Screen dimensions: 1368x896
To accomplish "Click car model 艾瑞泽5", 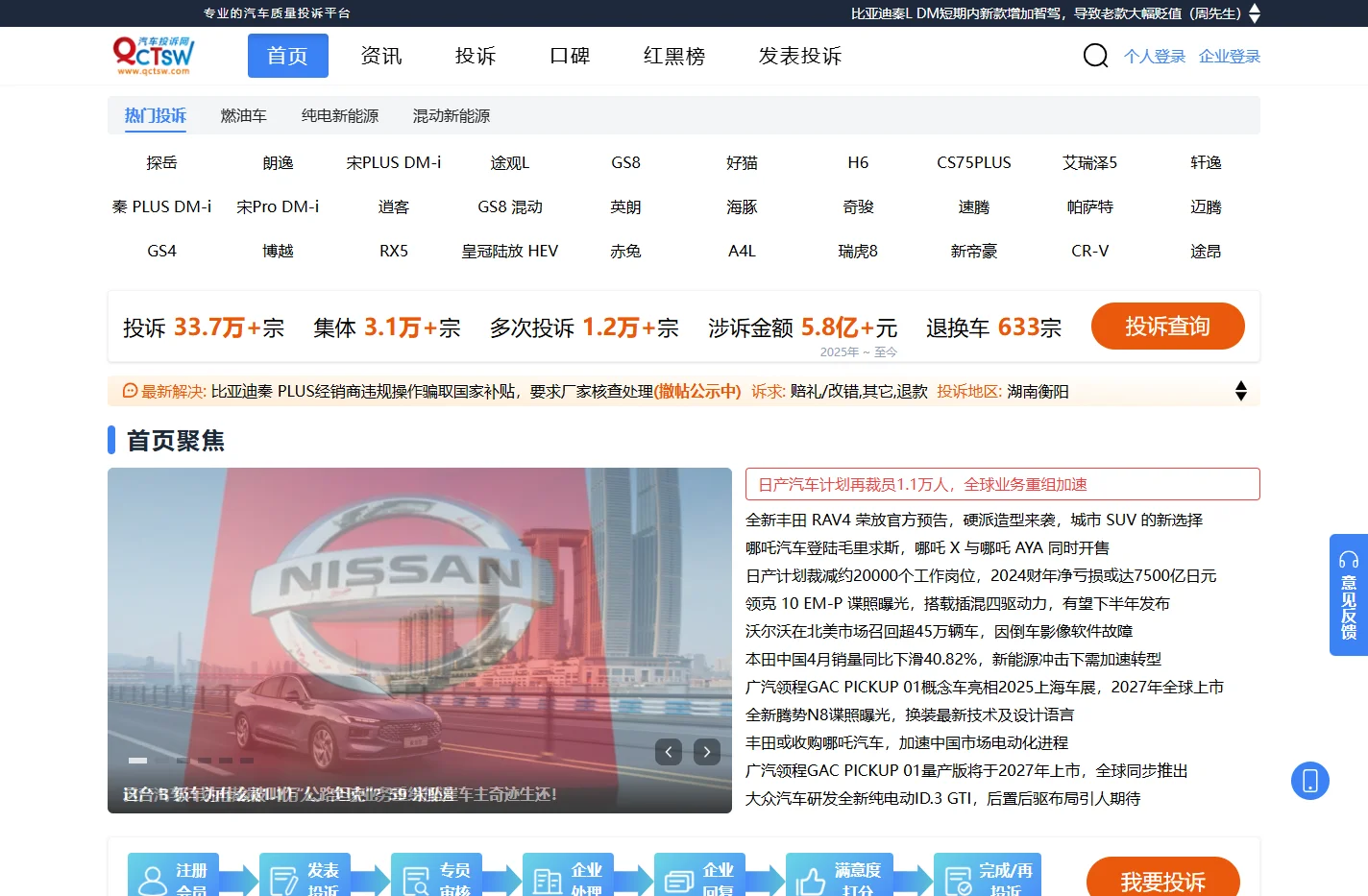I will point(1090,162).
